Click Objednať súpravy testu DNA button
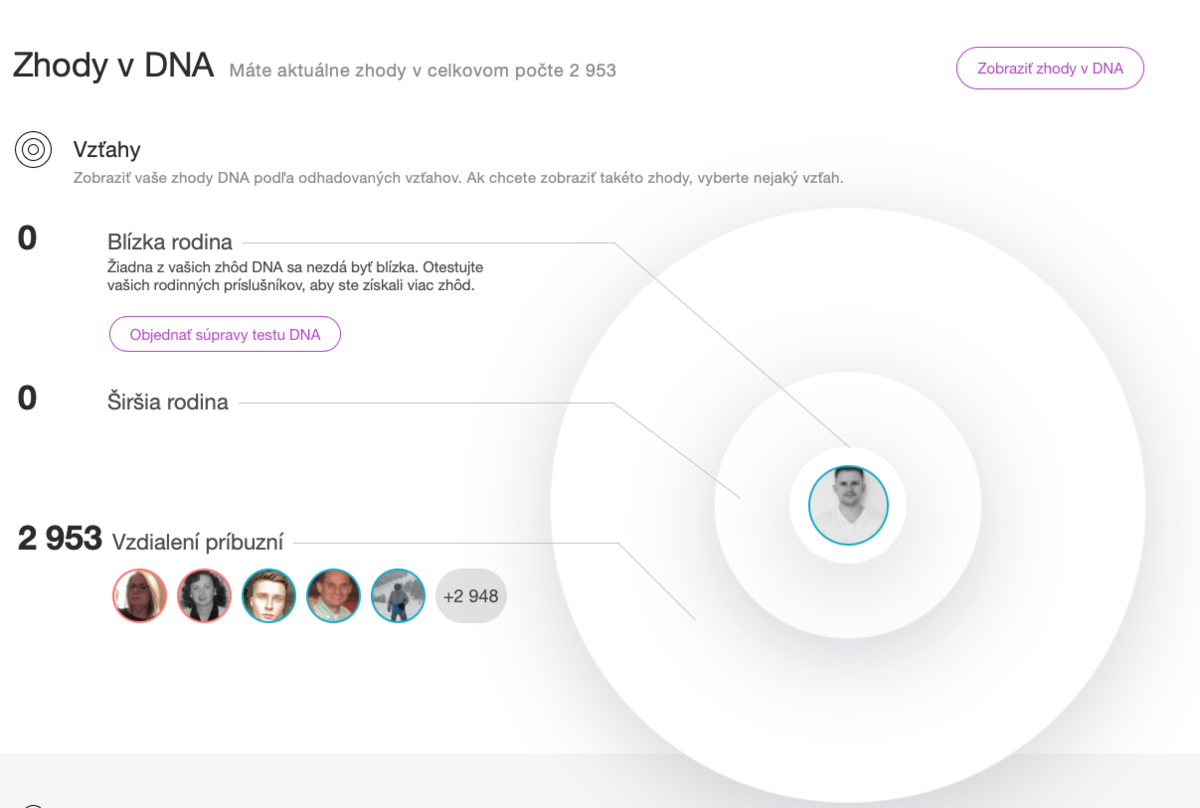 click(x=225, y=334)
